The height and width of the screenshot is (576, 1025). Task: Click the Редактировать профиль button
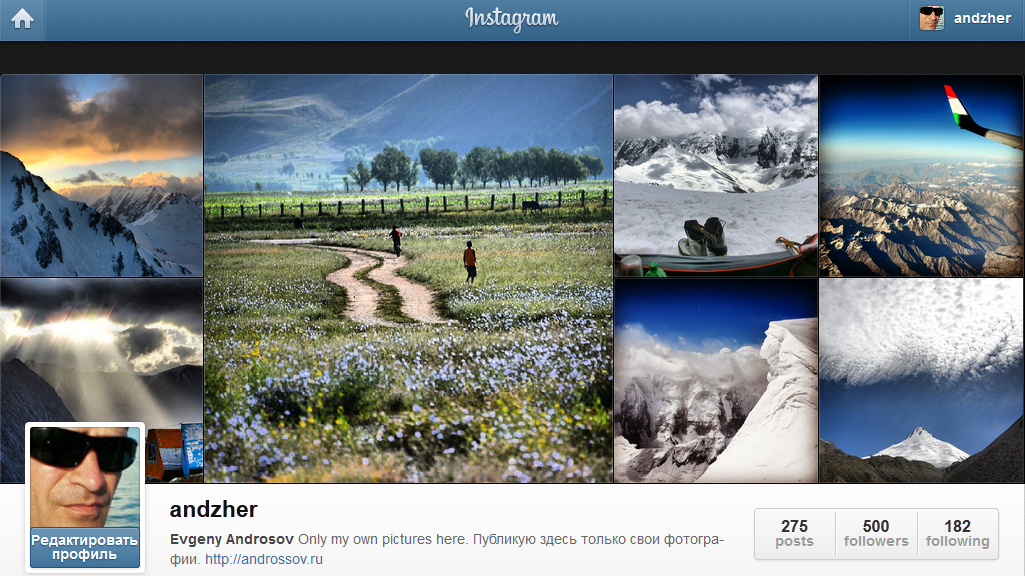(x=85, y=547)
